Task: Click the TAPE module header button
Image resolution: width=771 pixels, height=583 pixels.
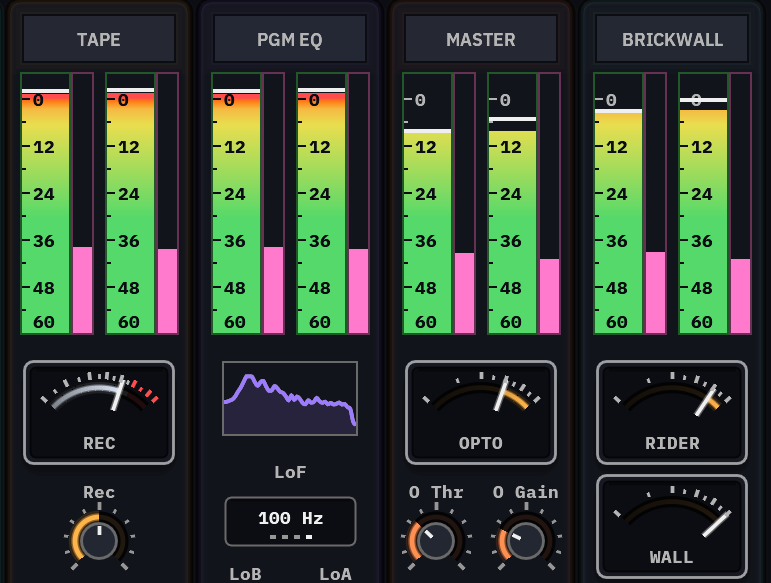Action: point(99,39)
